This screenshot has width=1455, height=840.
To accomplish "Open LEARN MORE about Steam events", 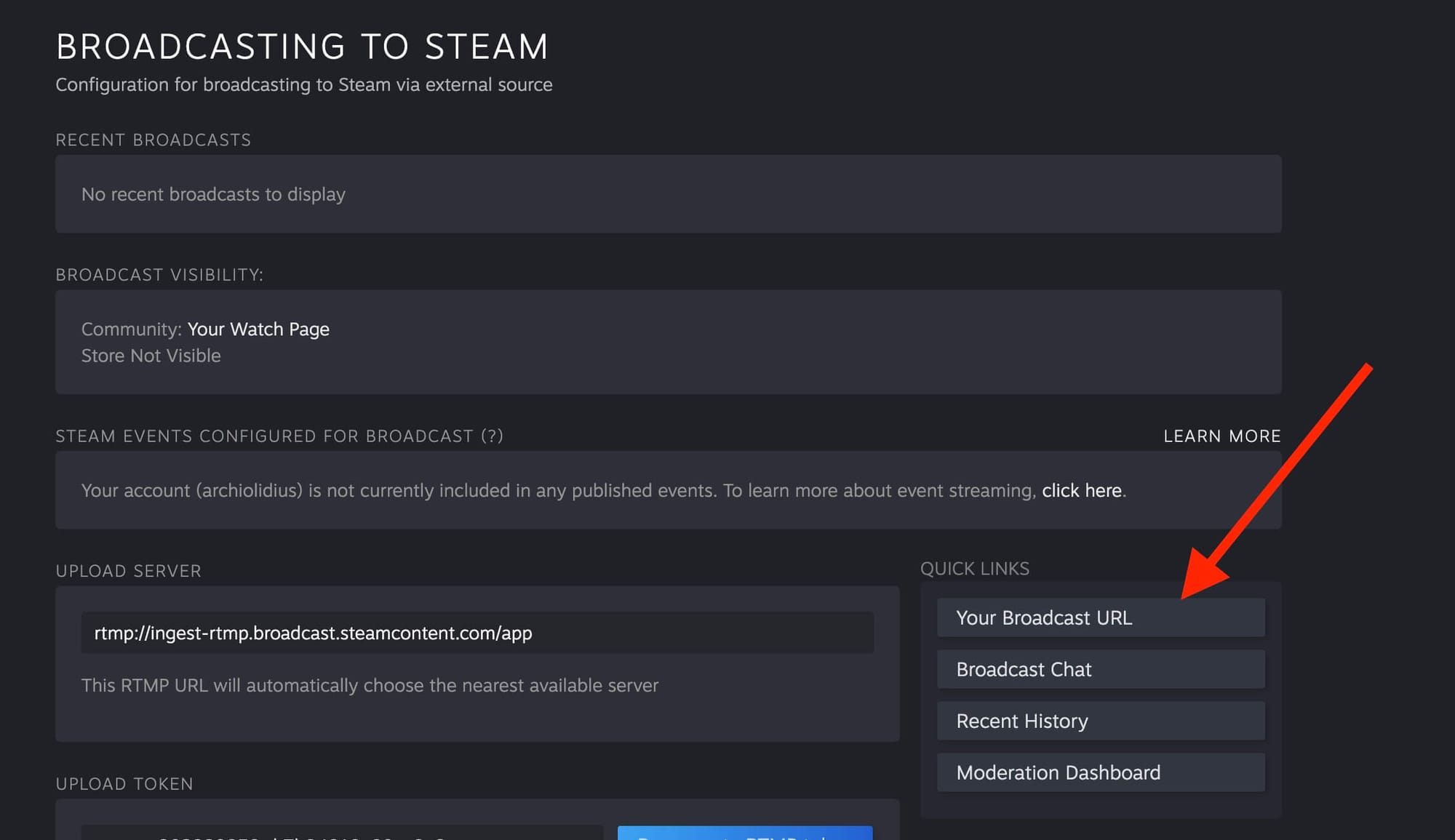I will pyautogui.click(x=1221, y=436).
